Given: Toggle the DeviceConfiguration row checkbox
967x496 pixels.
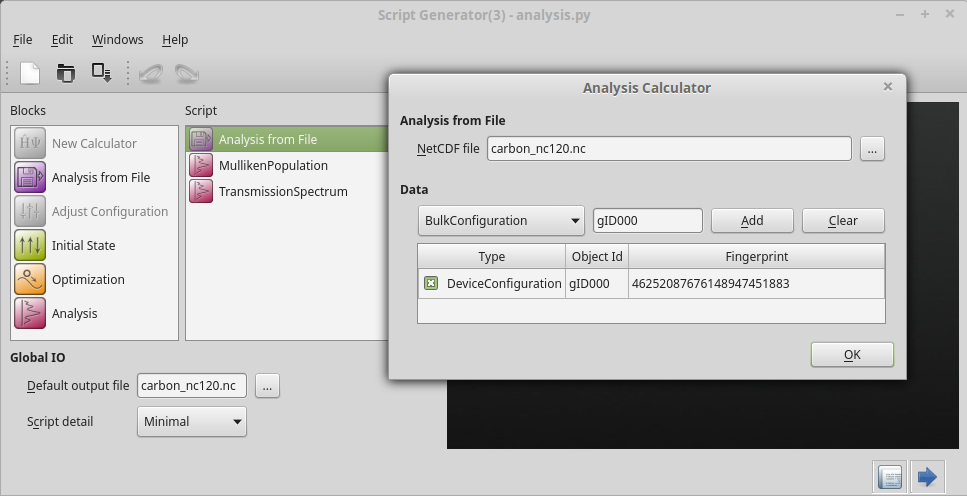Looking at the screenshot, I should 431,284.
